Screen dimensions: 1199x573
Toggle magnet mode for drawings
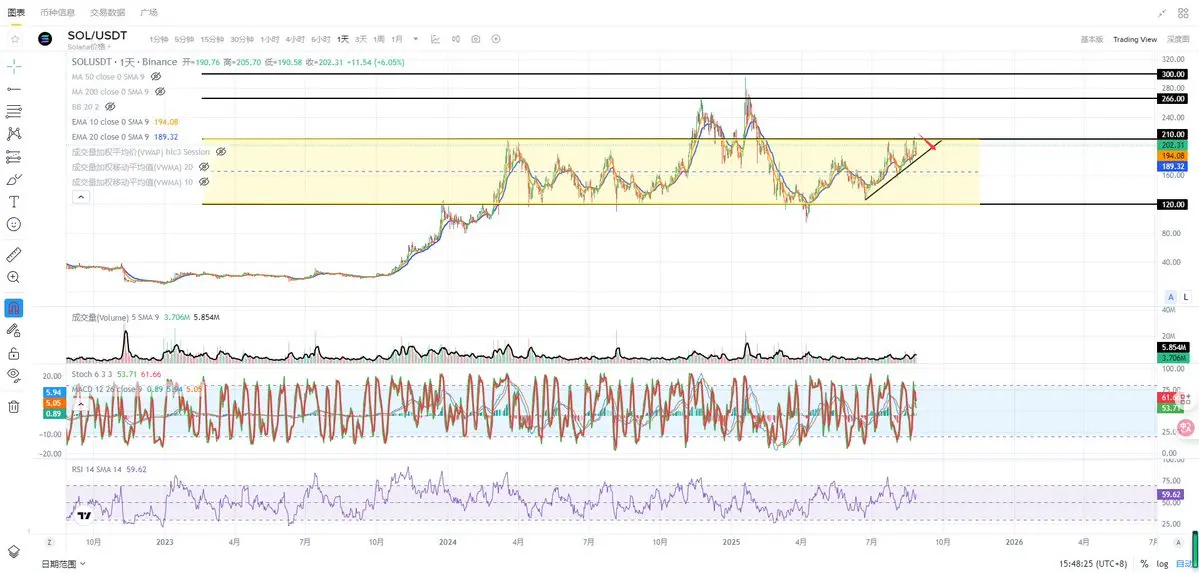14,308
